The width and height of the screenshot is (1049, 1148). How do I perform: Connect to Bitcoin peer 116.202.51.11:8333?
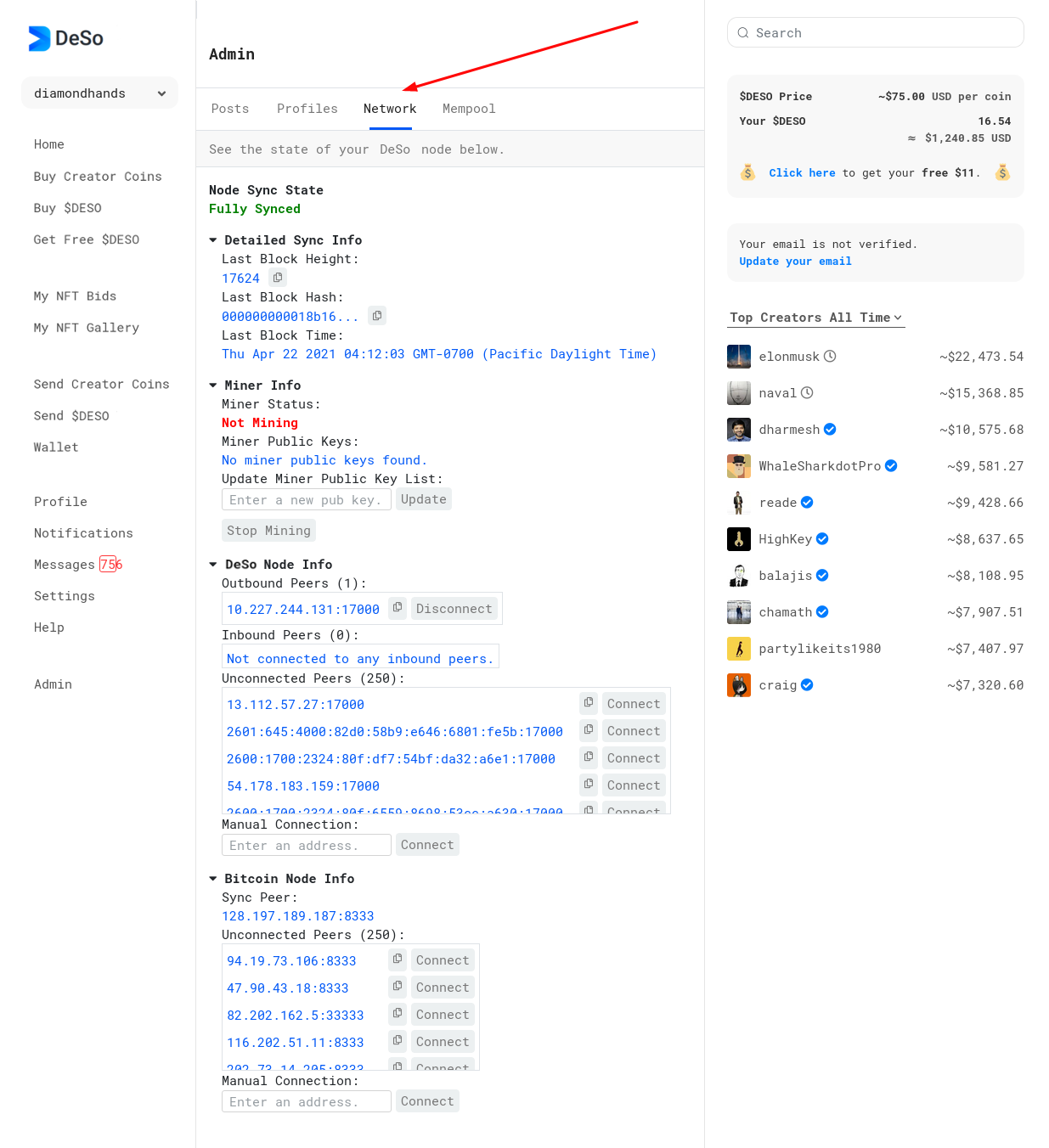pos(443,1042)
